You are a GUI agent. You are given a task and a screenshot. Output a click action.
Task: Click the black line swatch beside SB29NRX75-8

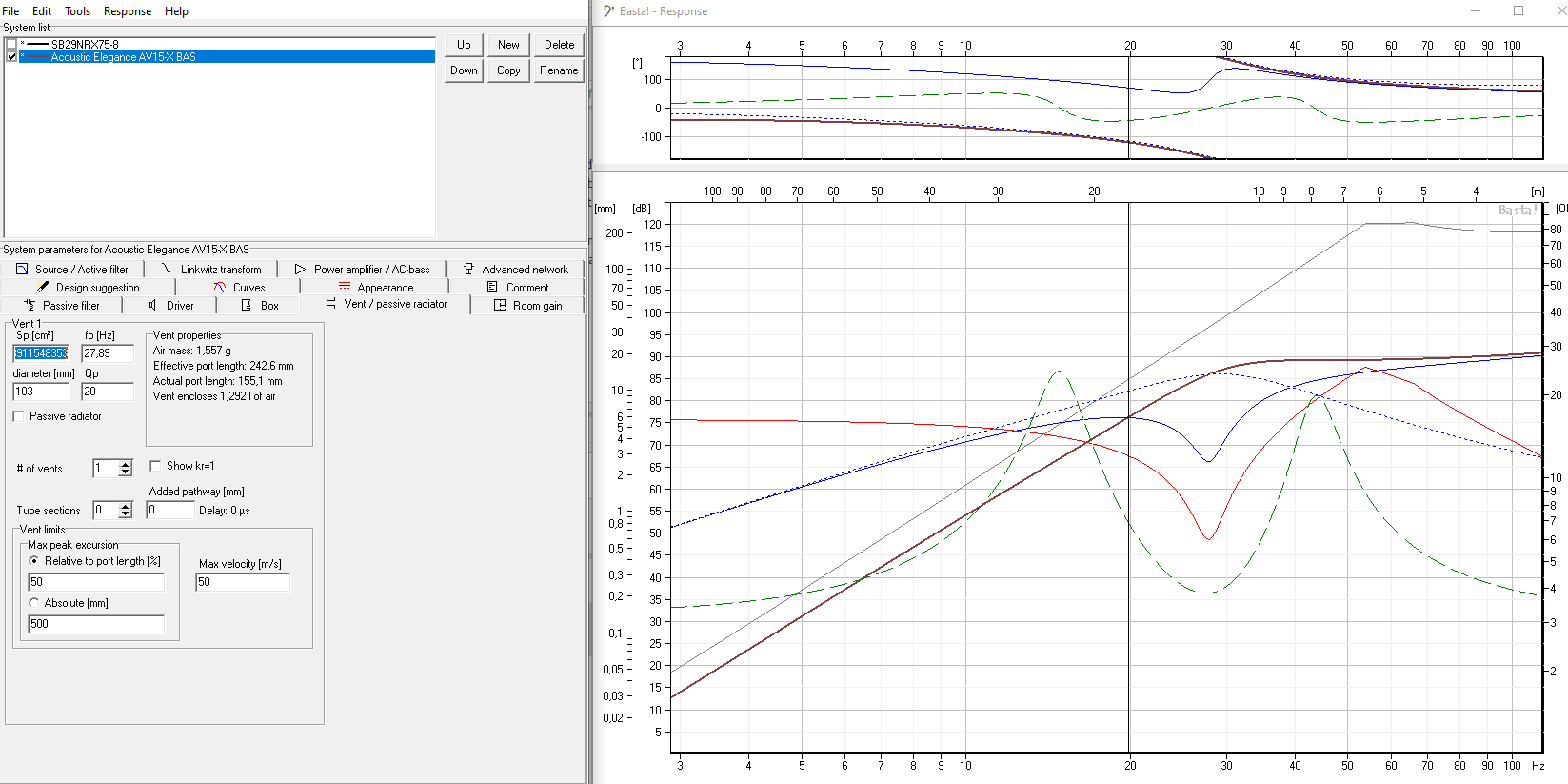pos(38,44)
